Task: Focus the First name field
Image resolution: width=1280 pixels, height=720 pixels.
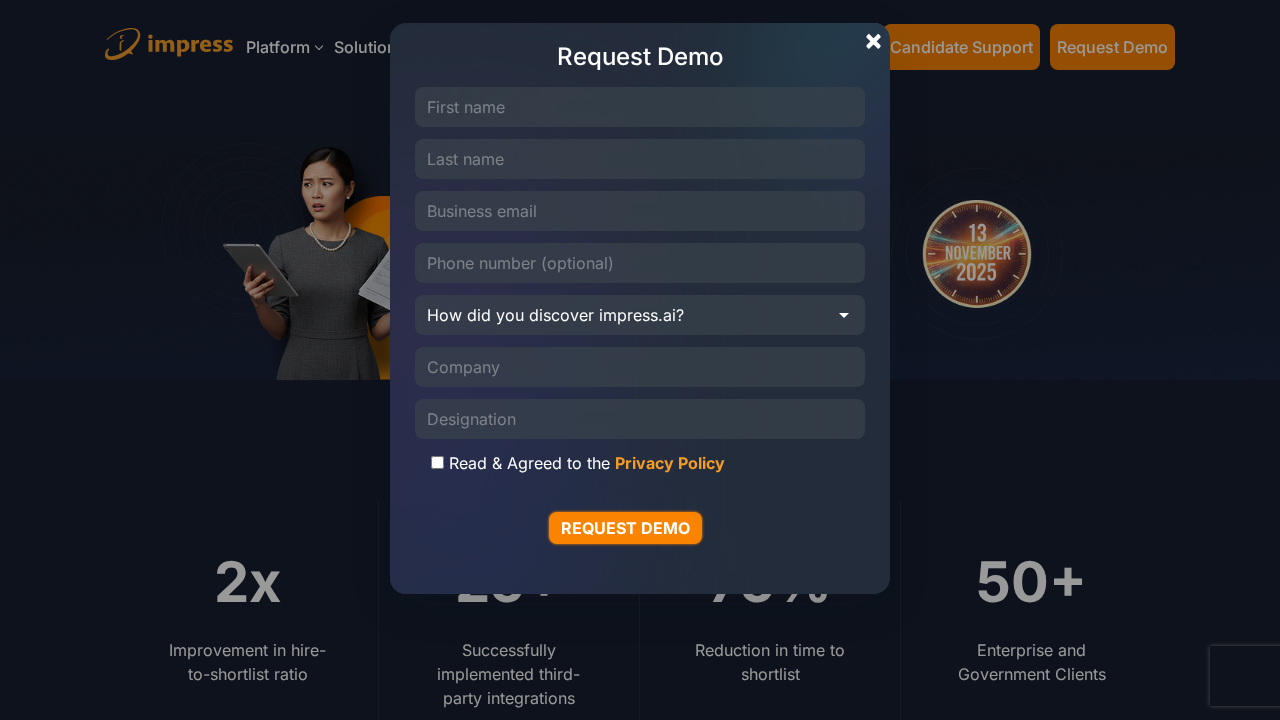Action: (x=639, y=107)
